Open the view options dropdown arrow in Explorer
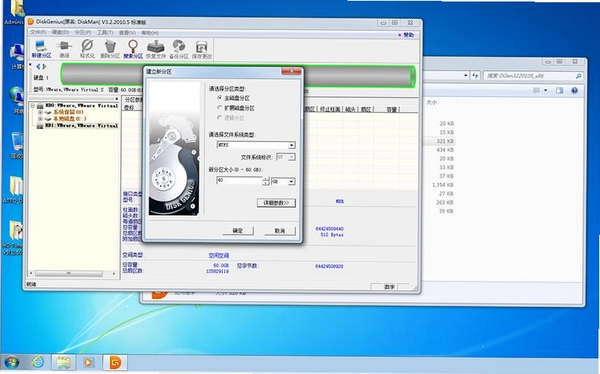 [x=546, y=90]
